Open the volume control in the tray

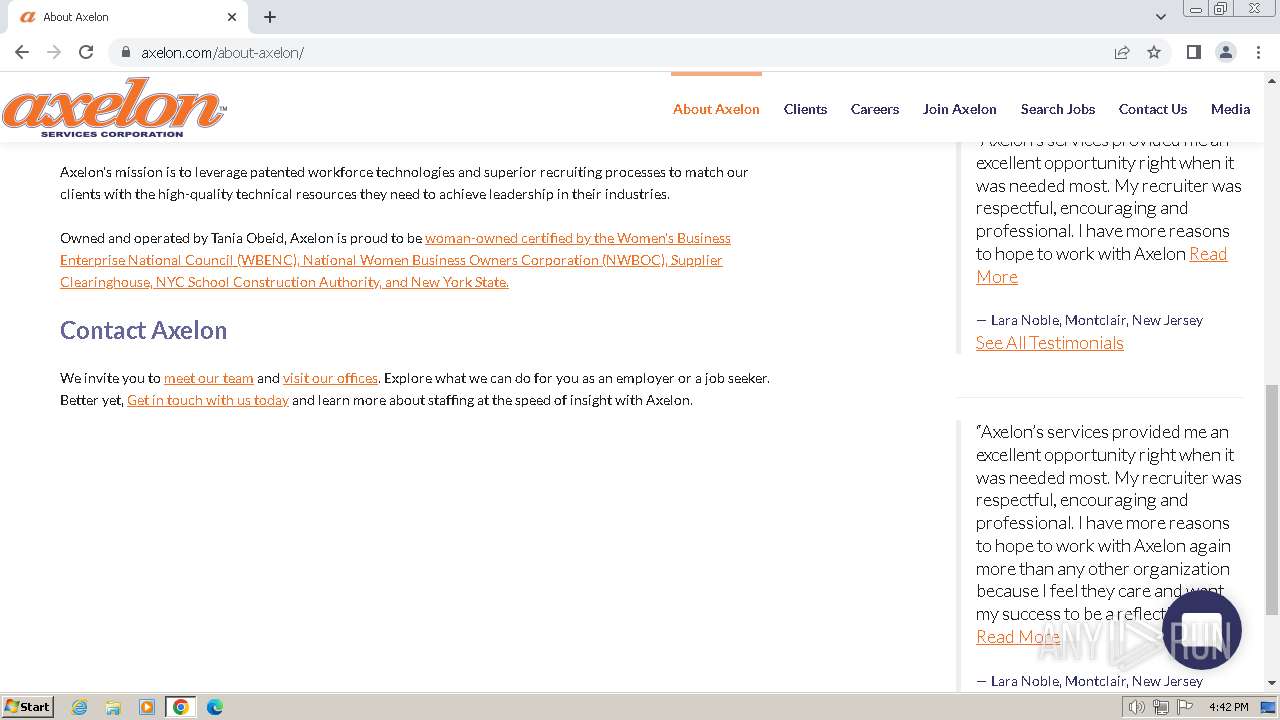point(1137,707)
